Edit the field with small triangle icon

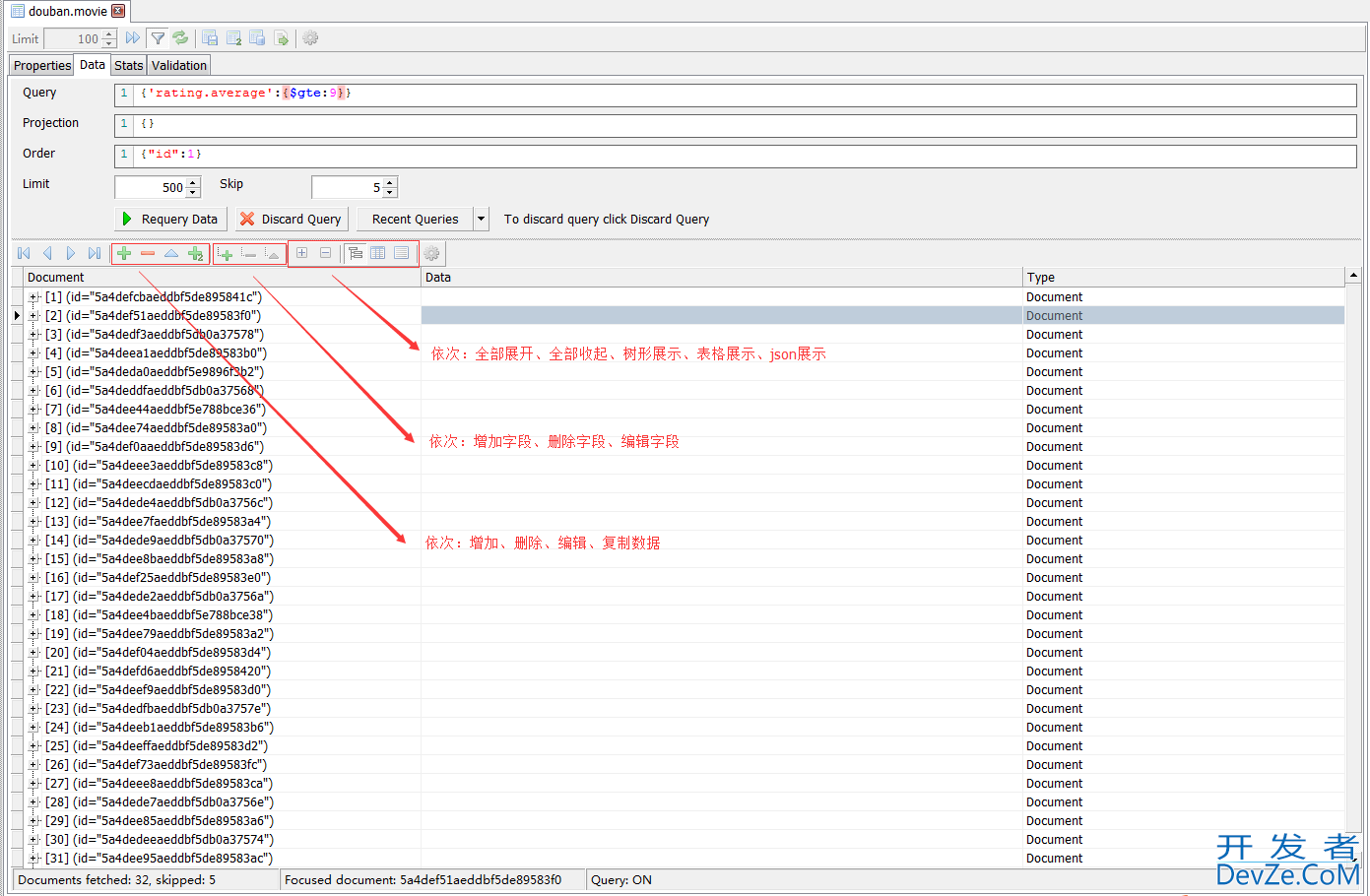(273, 253)
